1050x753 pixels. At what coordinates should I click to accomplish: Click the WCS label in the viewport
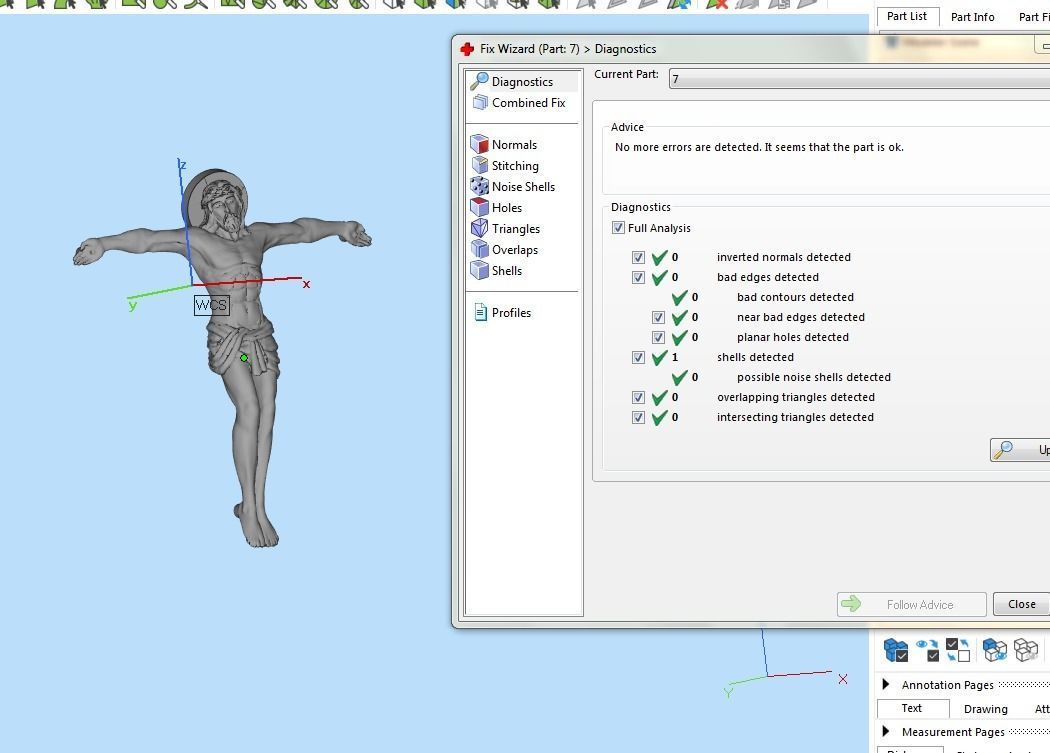point(211,305)
